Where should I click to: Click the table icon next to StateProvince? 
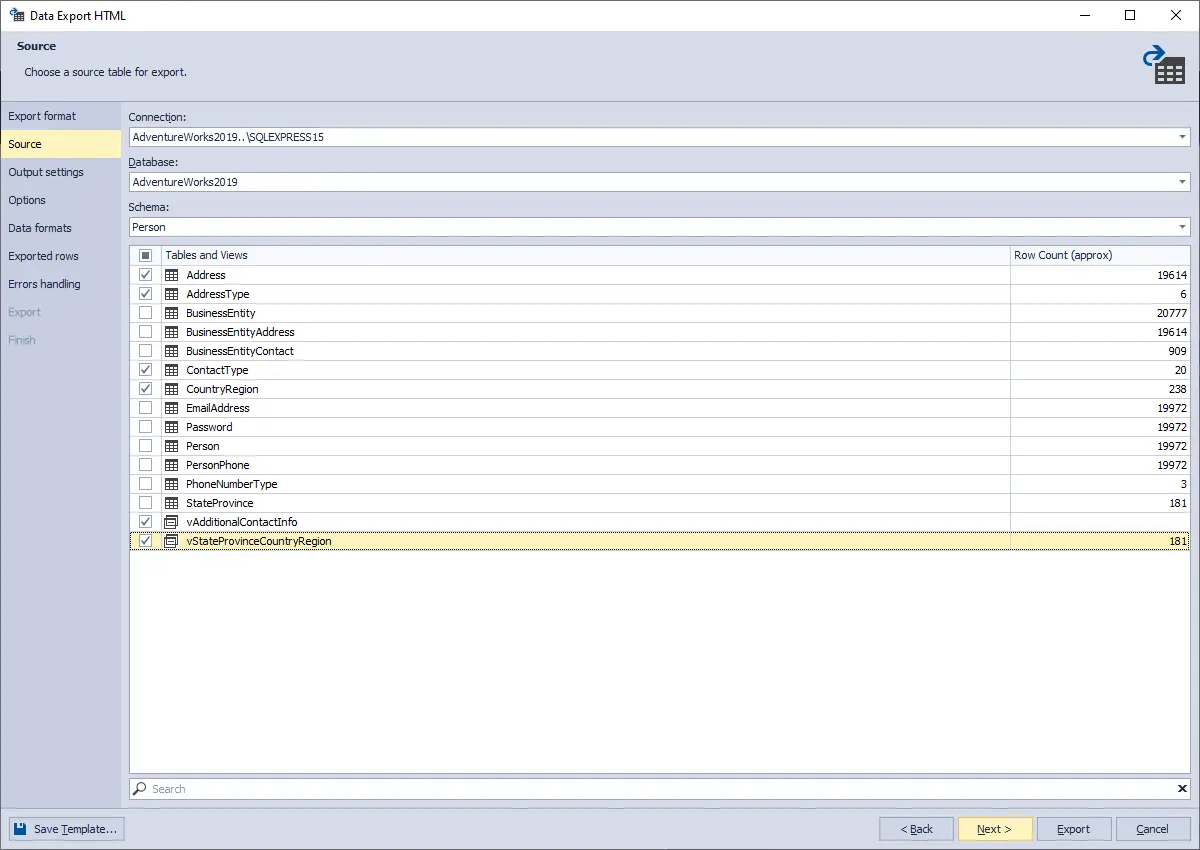click(172, 502)
